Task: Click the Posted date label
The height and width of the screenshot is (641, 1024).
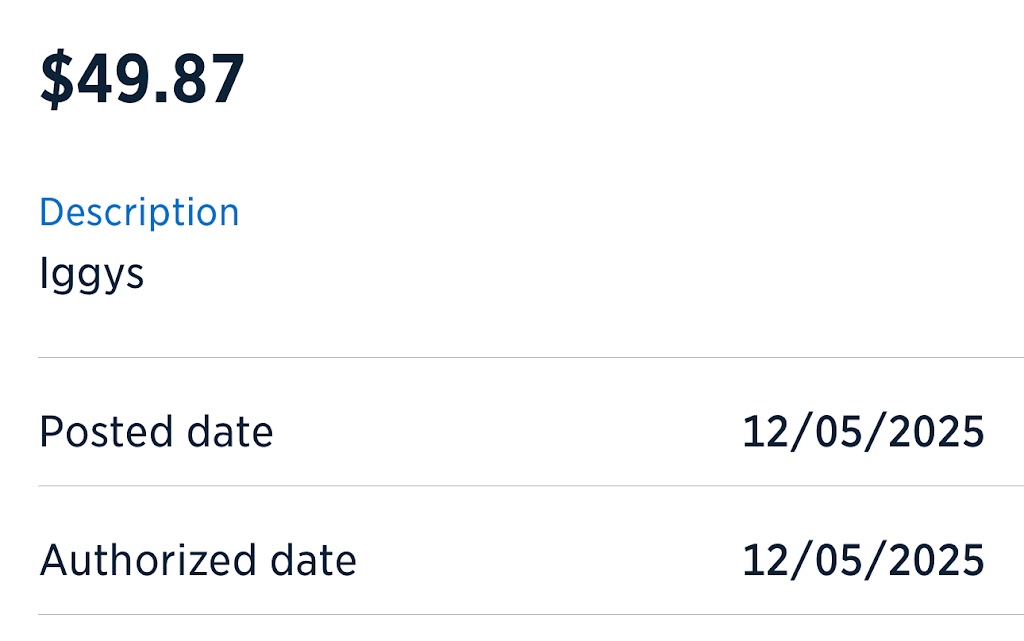Action: pyautogui.click(x=156, y=431)
